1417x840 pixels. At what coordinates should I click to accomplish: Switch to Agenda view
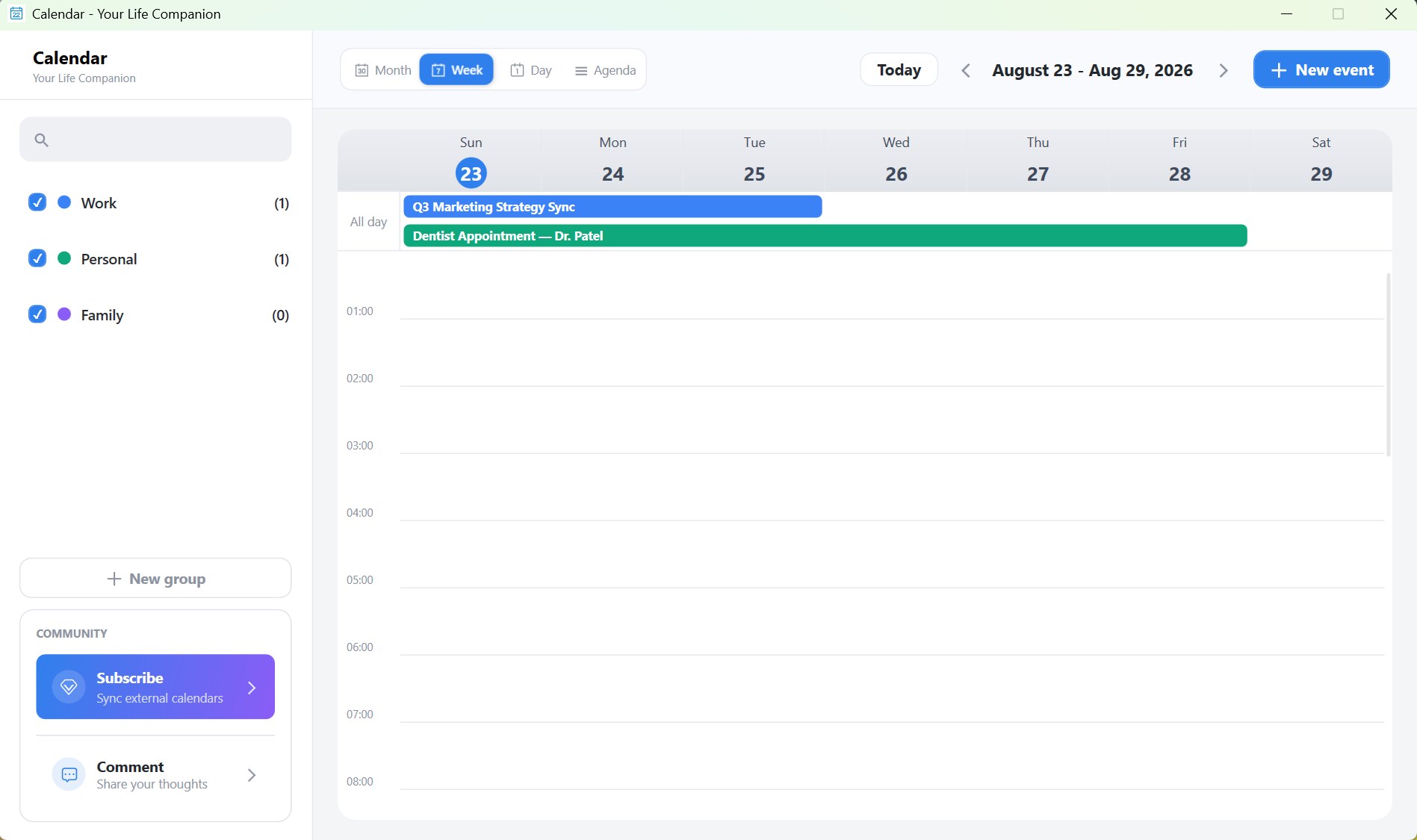click(605, 70)
